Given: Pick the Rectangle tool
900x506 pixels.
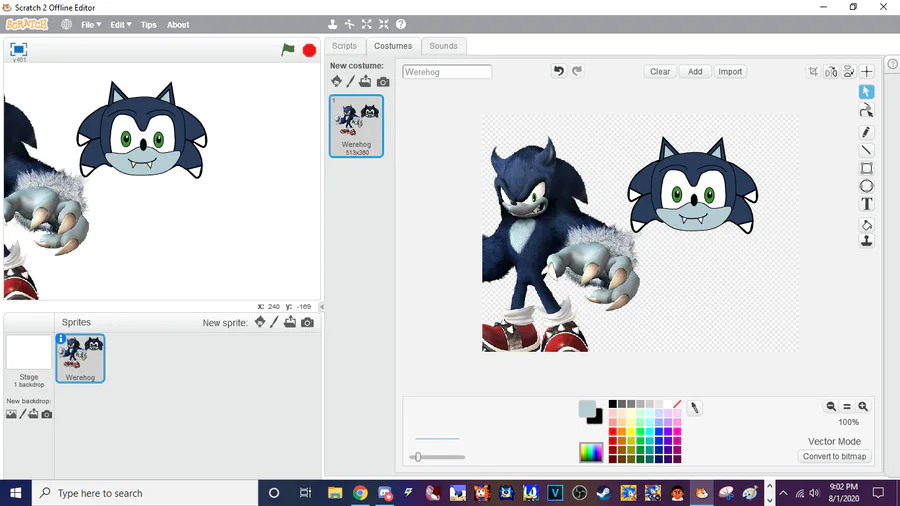Looking at the screenshot, I should tap(866, 168).
